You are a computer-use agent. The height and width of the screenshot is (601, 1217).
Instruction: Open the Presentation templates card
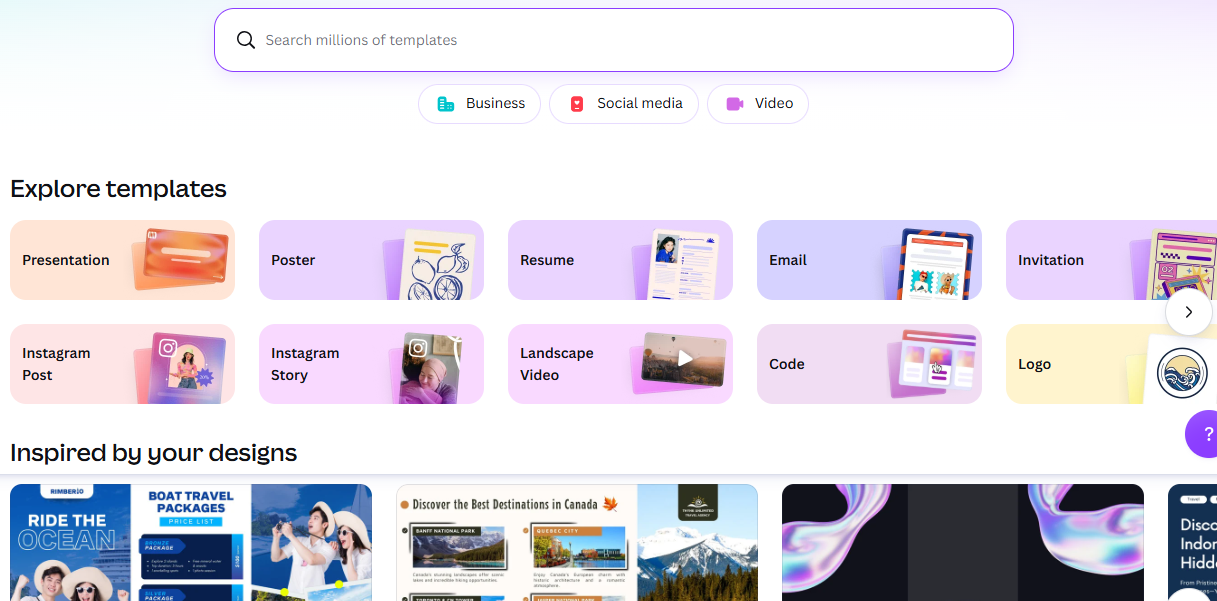[x=122, y=260]
